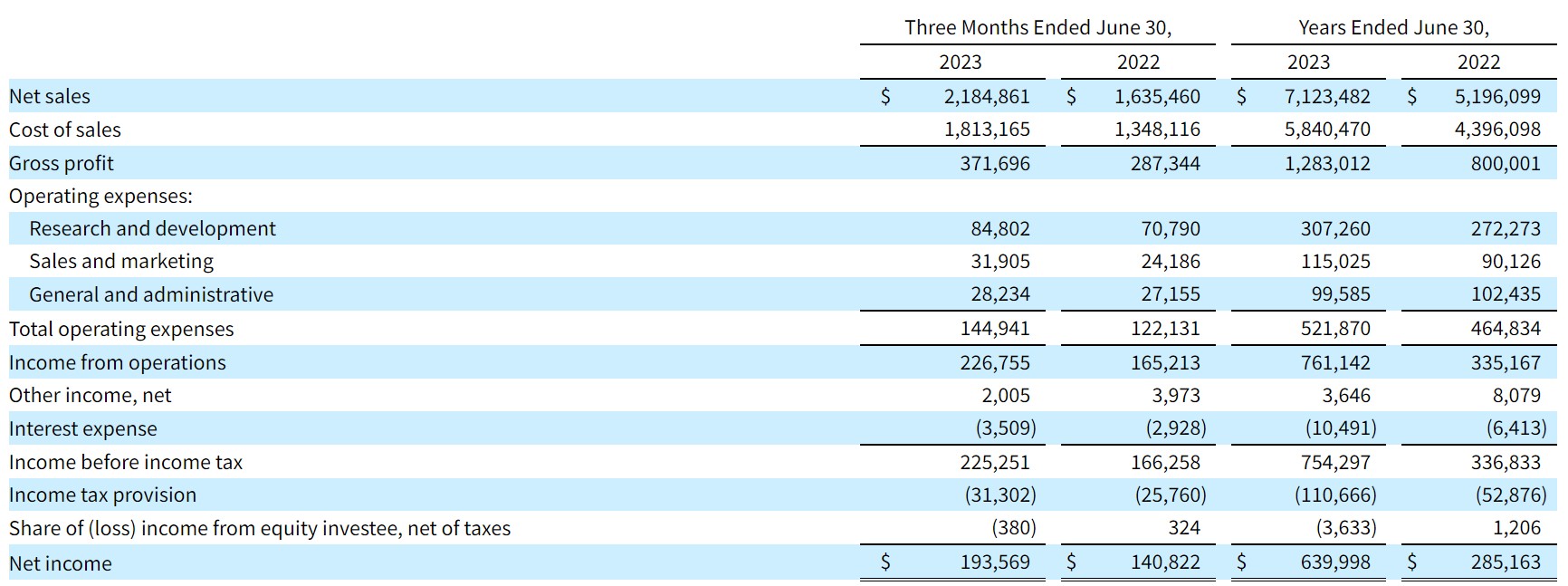Click the "Net income" row label
Image resolution: width=1568 pixels, height=586 pixels.
point(61,563)
